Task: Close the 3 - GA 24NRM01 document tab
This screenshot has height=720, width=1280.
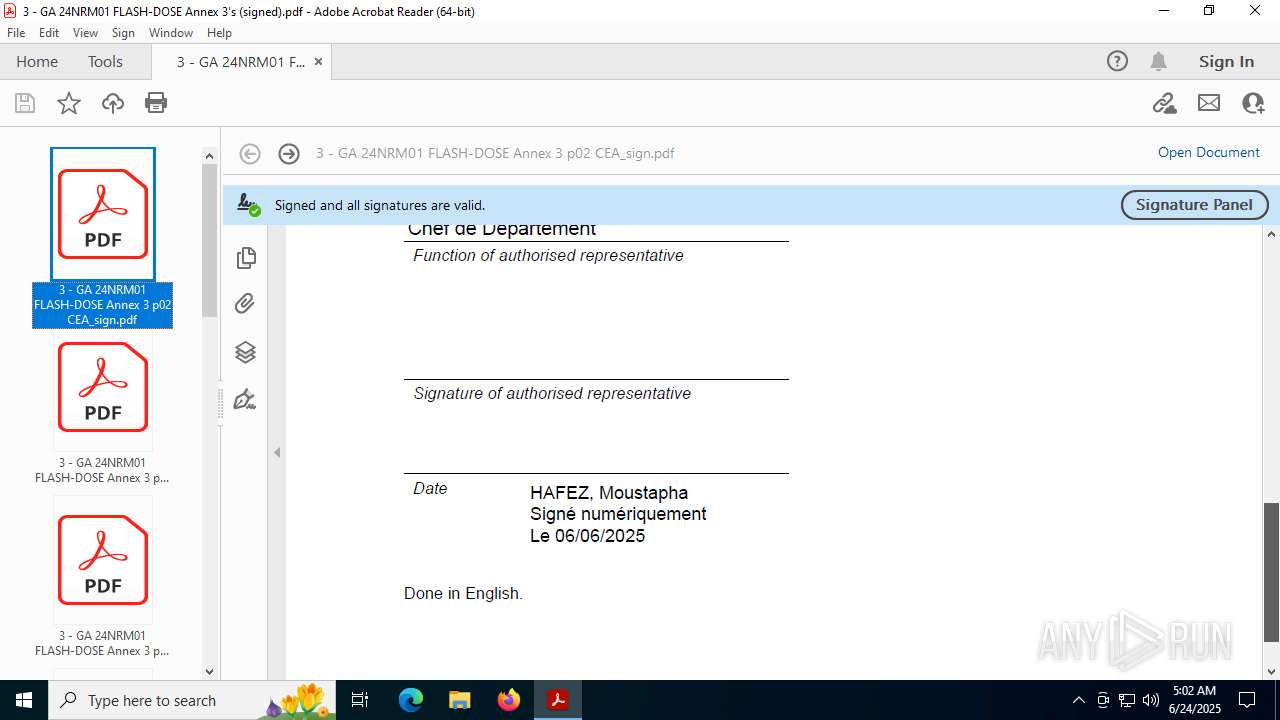Action: pos(318,61)
